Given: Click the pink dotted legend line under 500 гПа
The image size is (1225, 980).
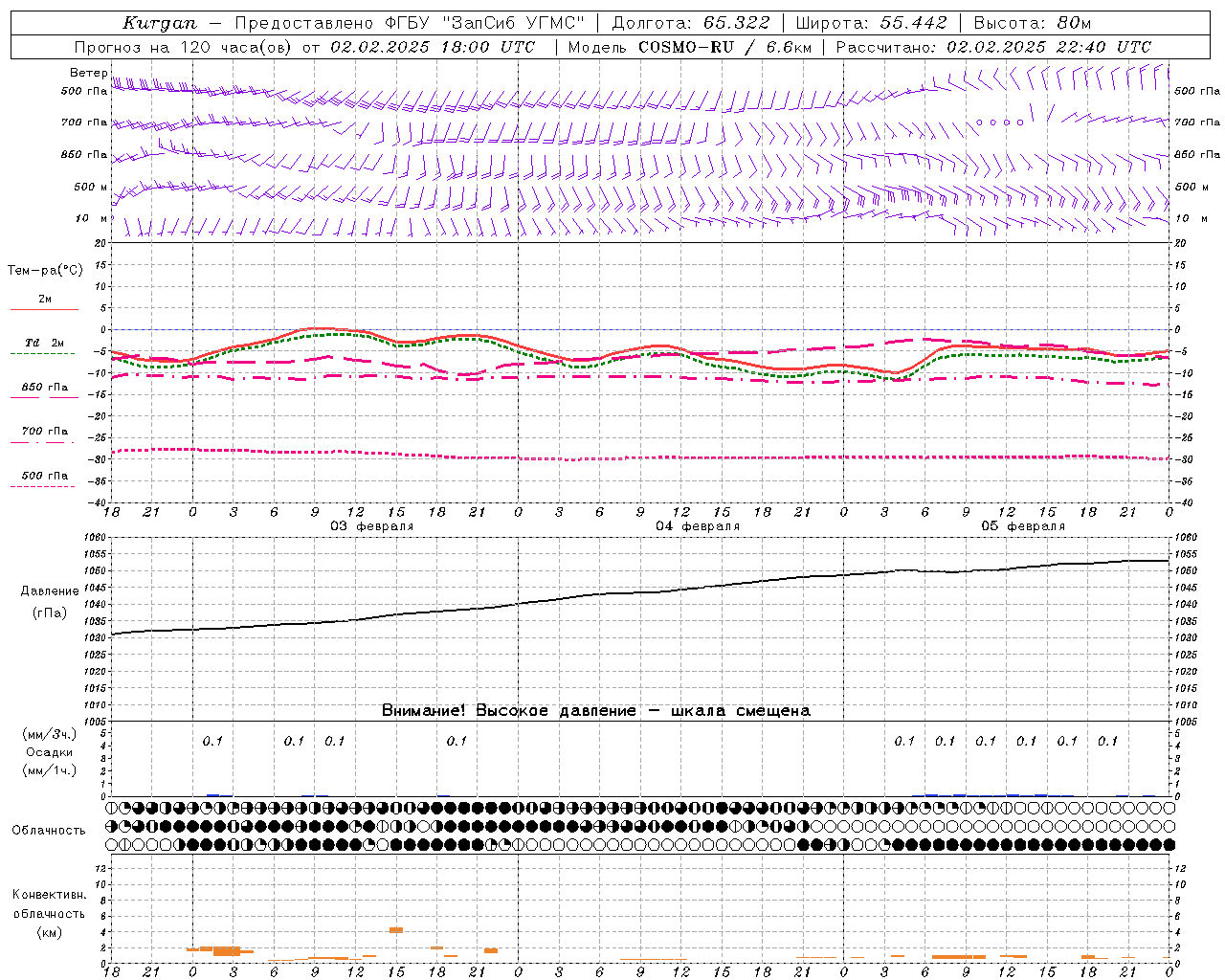Looking at the screenshot, I should coord(43,487).
